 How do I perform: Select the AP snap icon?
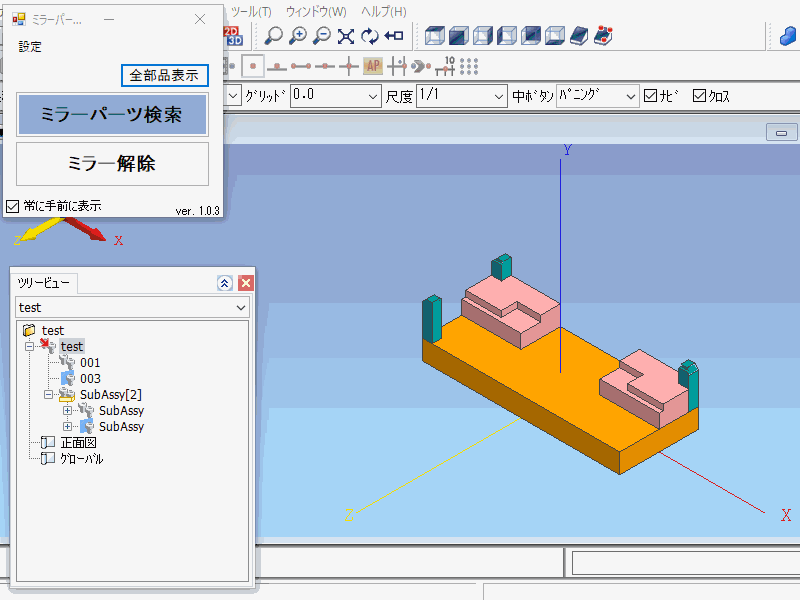pos(373,67)
